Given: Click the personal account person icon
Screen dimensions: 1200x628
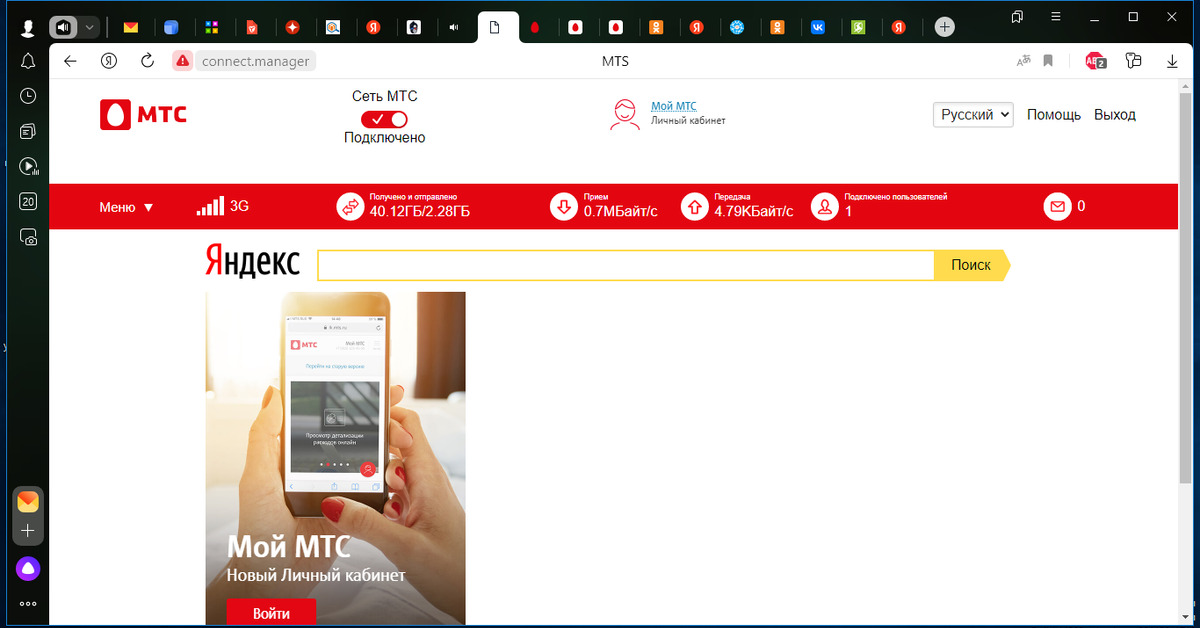Looking at the screenshot, I should coord(625,114).
